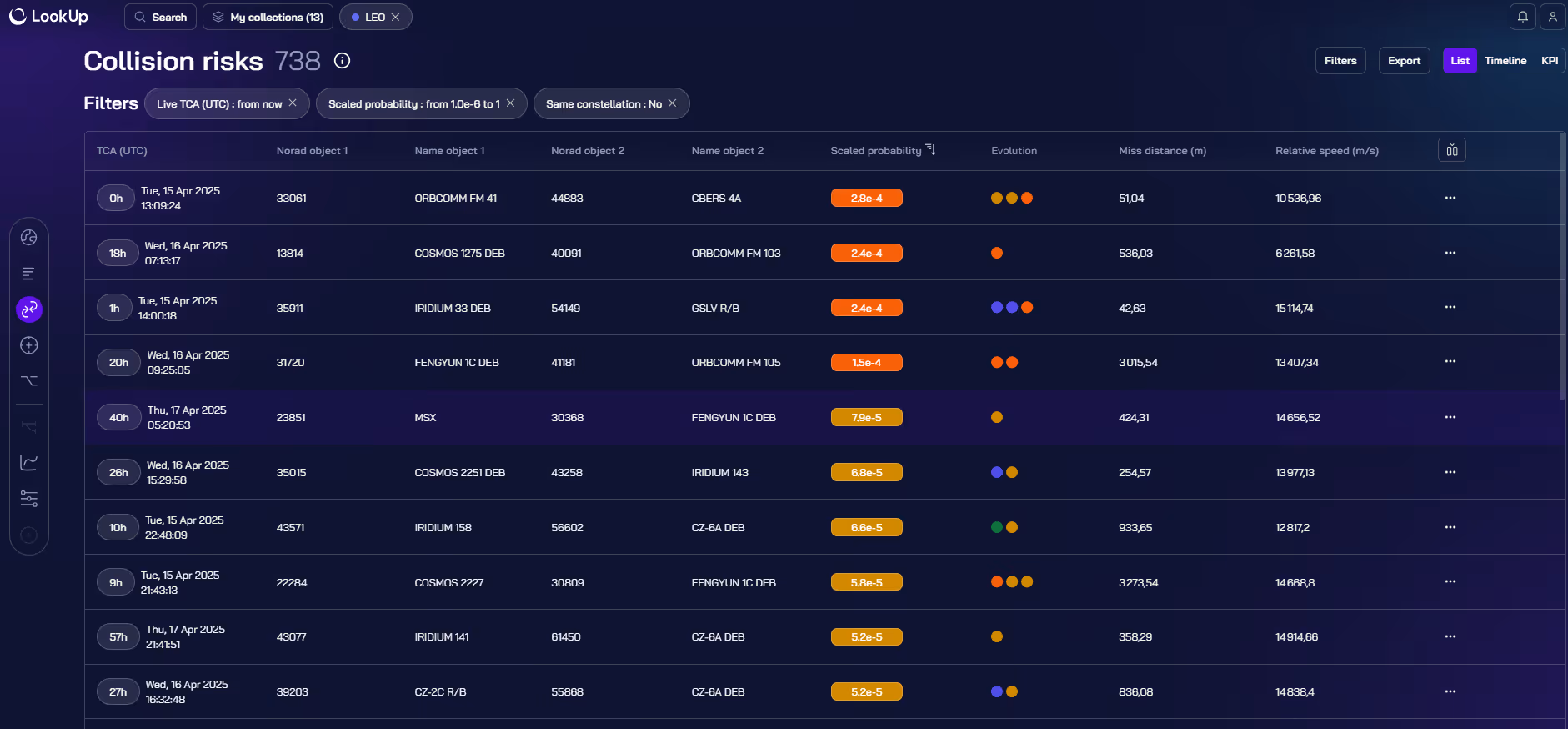Remove the Same constellation filter chip
Viewport: 1568px width, 729px height.
tap(673, 103)
